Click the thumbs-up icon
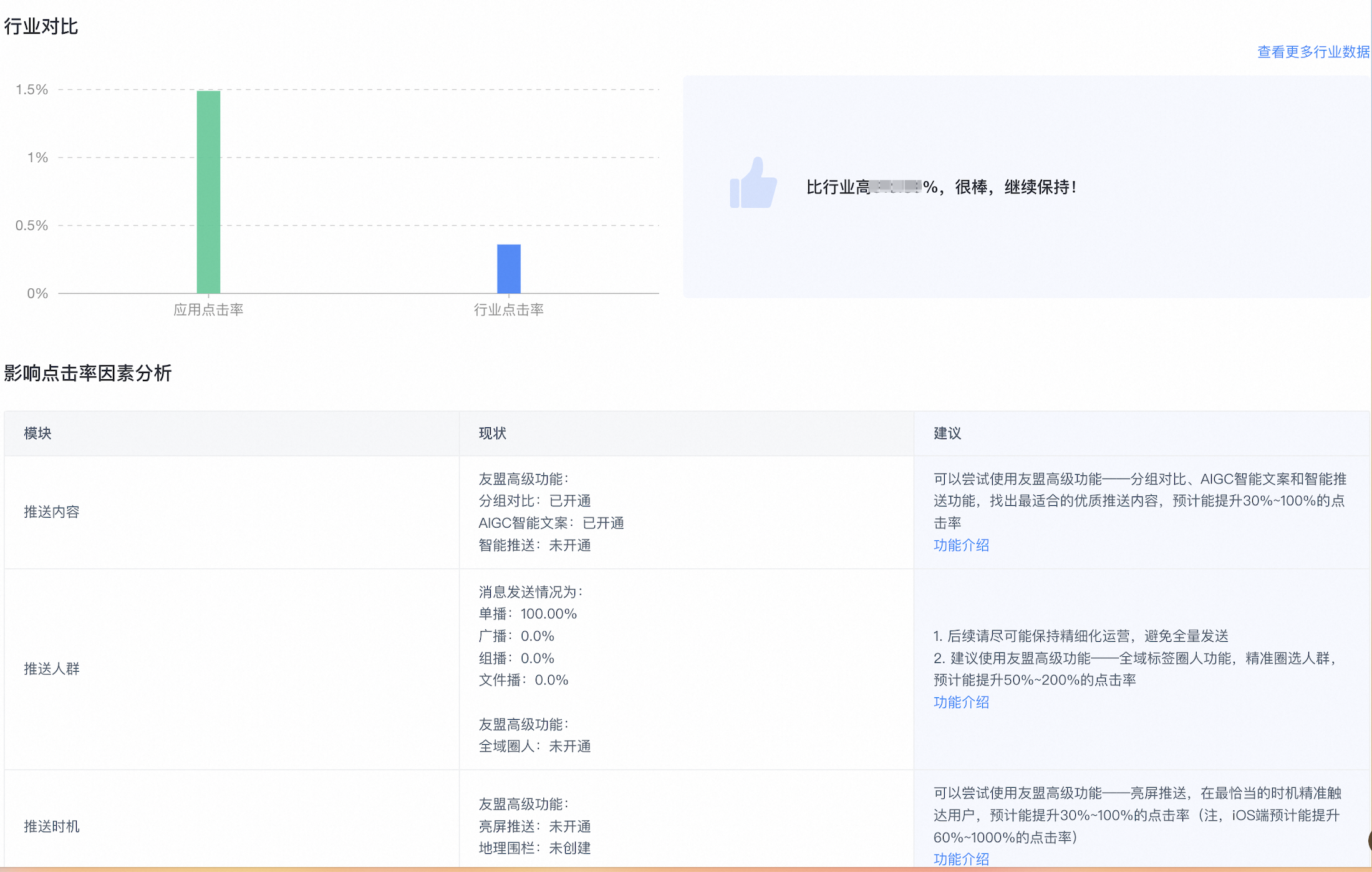The width and height of the screenshot is (1372, 872). (x=753, y=183)
